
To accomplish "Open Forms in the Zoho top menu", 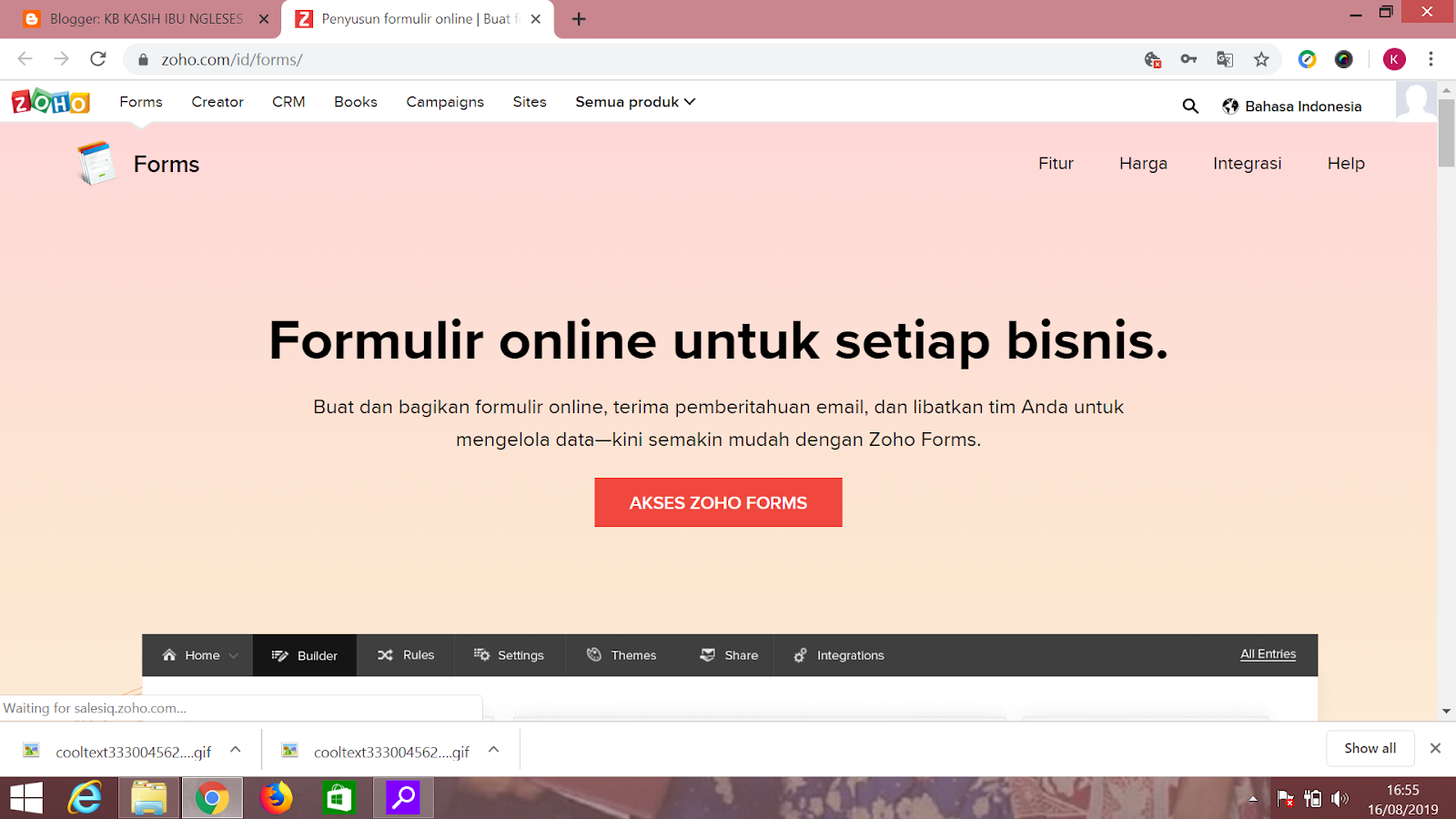I will (141, 102).
